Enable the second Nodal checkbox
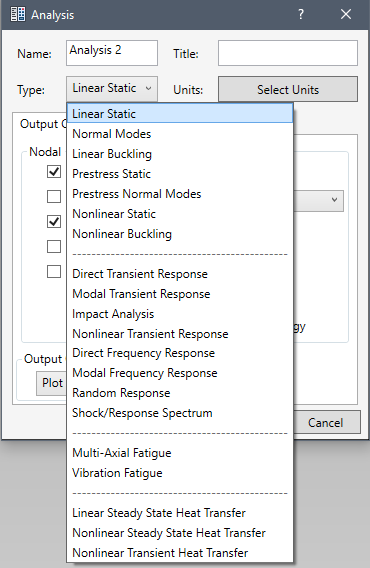Viewport: 370px width, 568px height. [54, 196]
